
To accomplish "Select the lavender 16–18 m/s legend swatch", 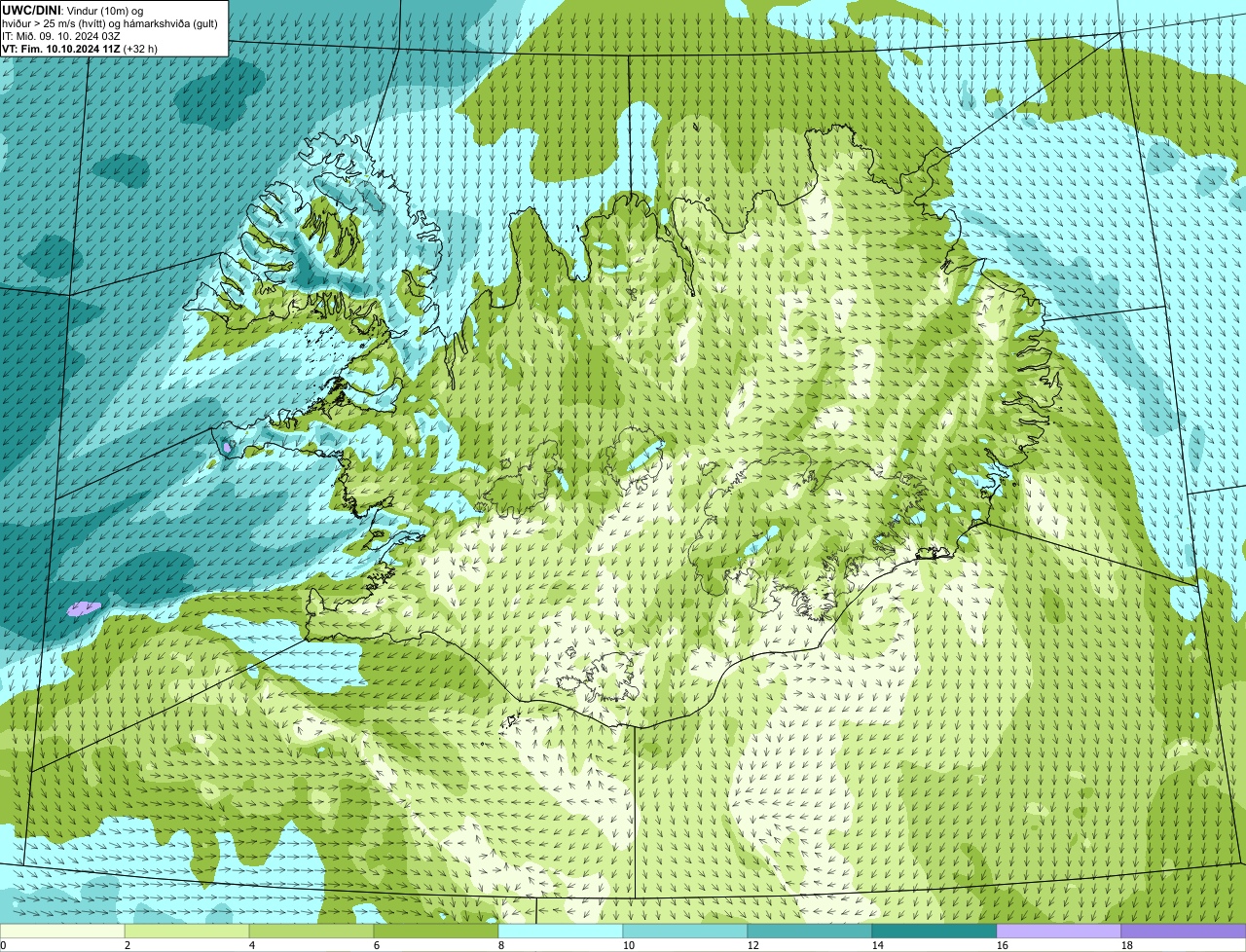I will click(1059, 931).
